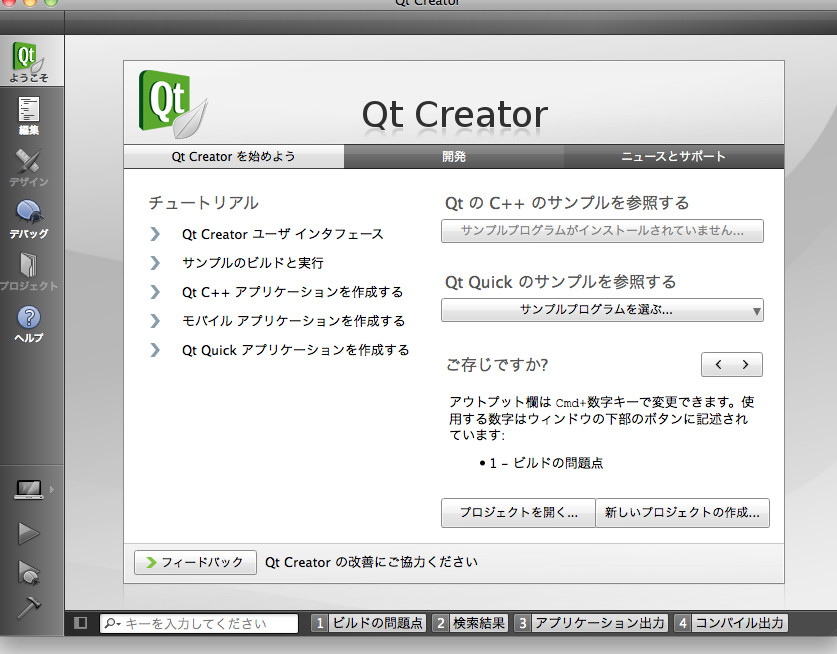
Task: Click the locator magnifier icon
Action: point(112,623)
